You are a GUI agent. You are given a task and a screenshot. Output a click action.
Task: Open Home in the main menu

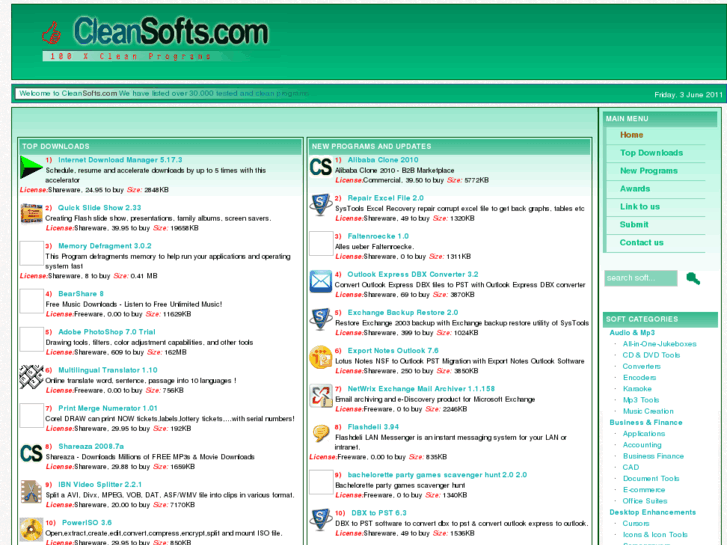[x=631, y=135]
